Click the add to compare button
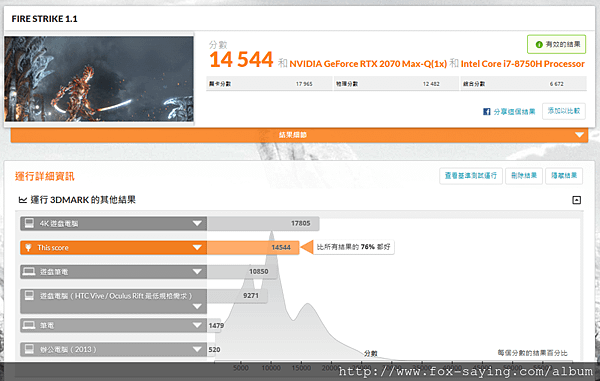 click(564, 111)
